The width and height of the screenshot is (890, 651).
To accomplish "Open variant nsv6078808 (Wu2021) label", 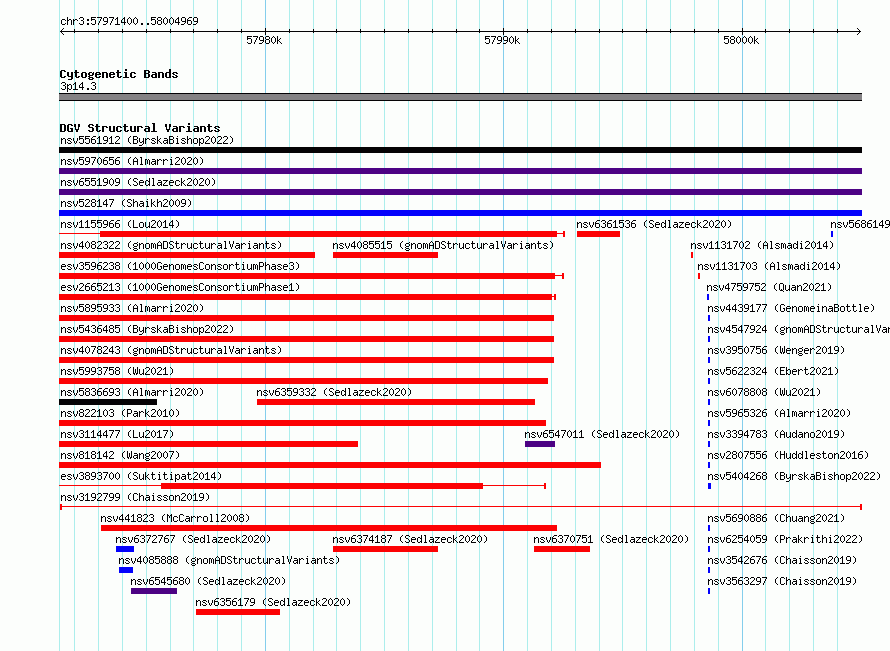I will click(764, 392).
